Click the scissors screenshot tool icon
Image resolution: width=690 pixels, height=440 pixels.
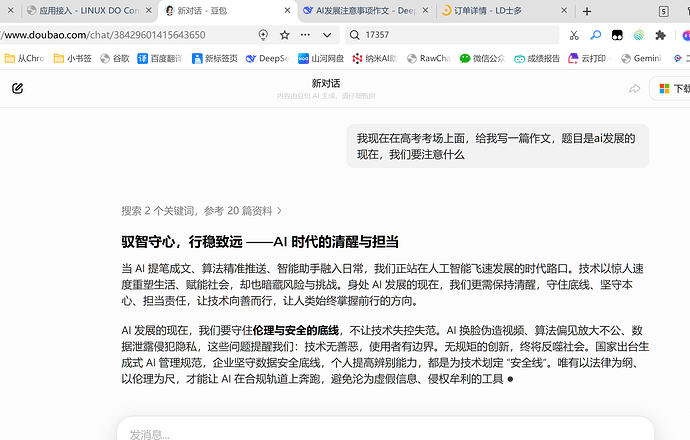(x=574, y=35)
